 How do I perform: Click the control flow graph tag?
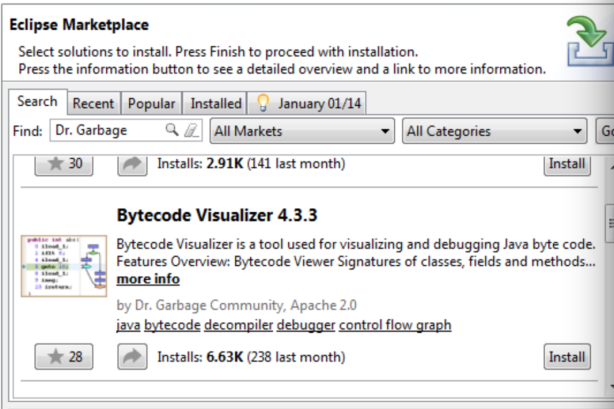tap(395, 325)
